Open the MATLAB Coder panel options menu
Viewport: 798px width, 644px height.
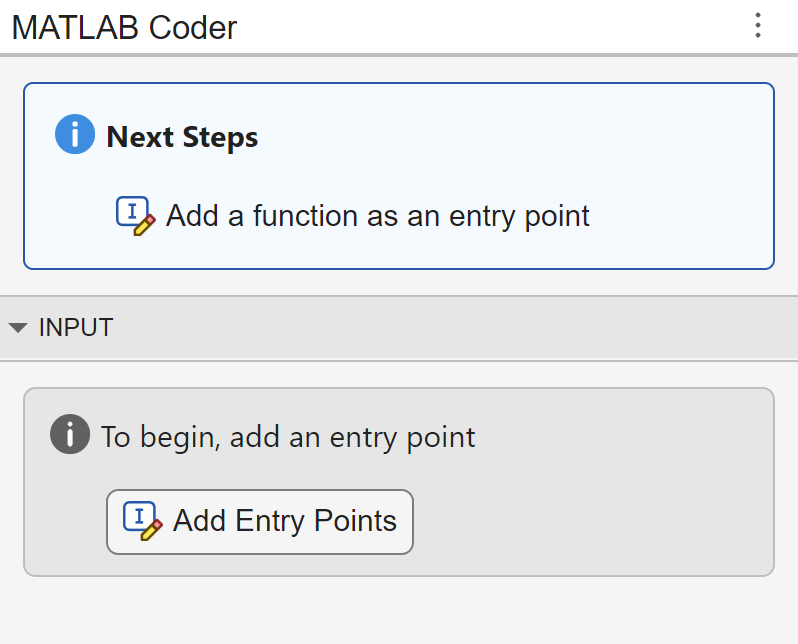[758, 26]
